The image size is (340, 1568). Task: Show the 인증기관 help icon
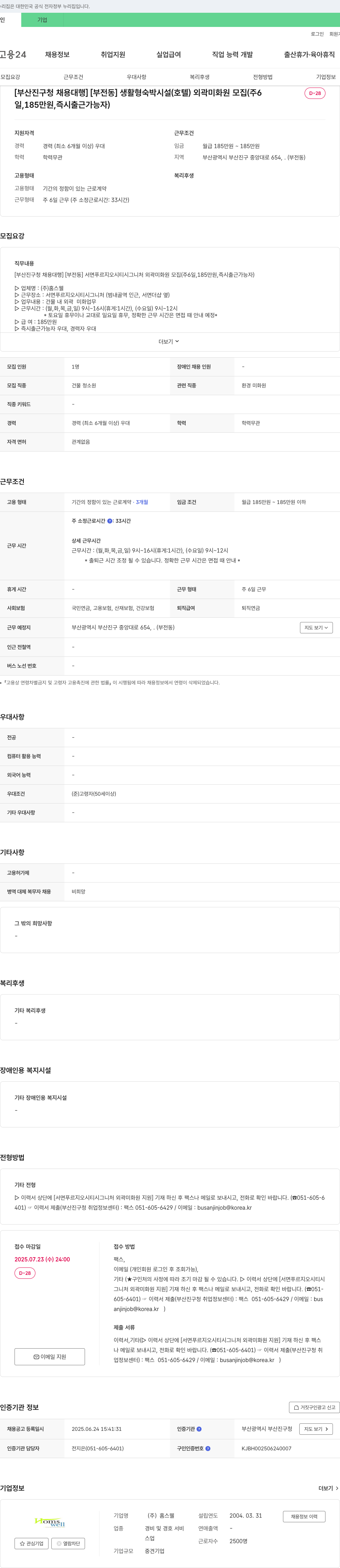[199, 1429]
